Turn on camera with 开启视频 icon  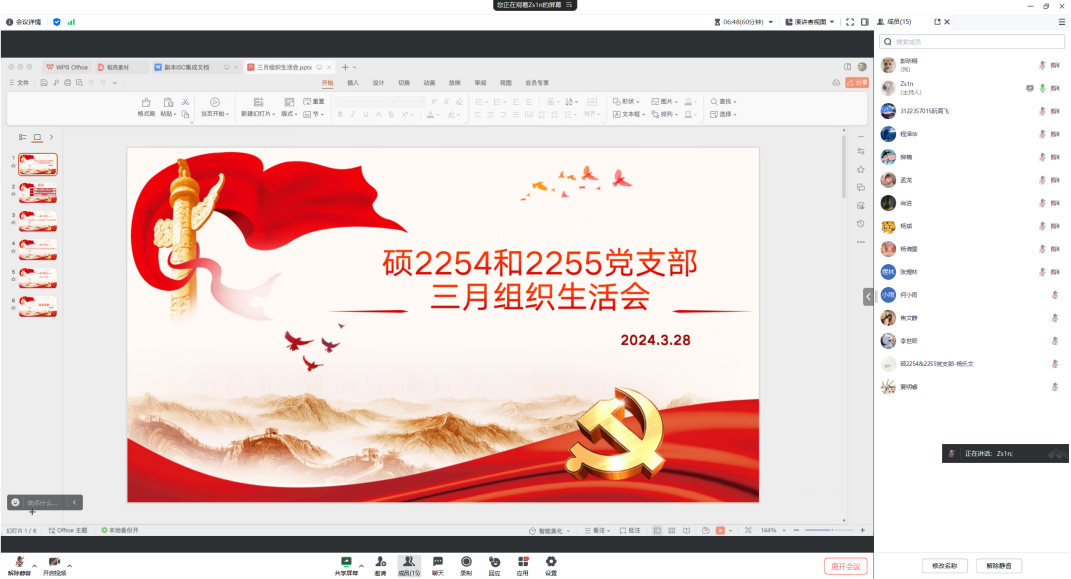[54, 562]
